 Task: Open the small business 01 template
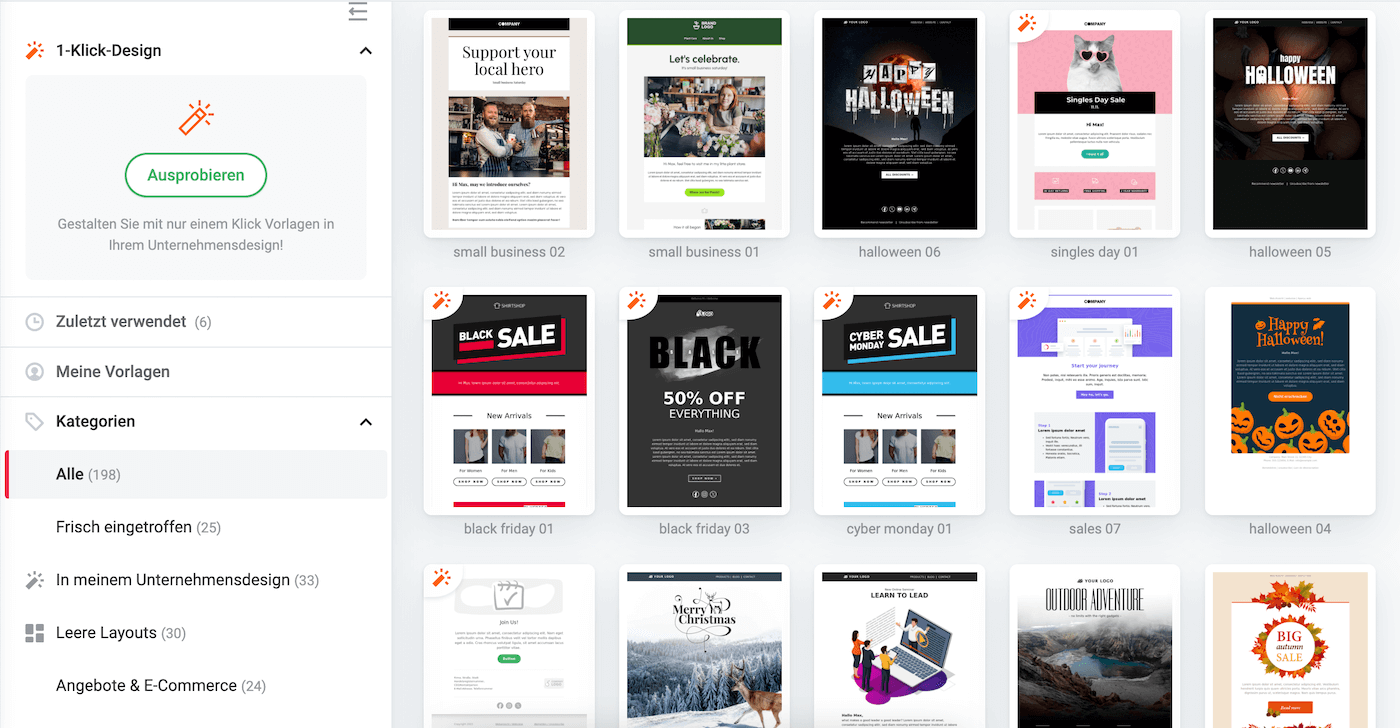click(704, 124)
